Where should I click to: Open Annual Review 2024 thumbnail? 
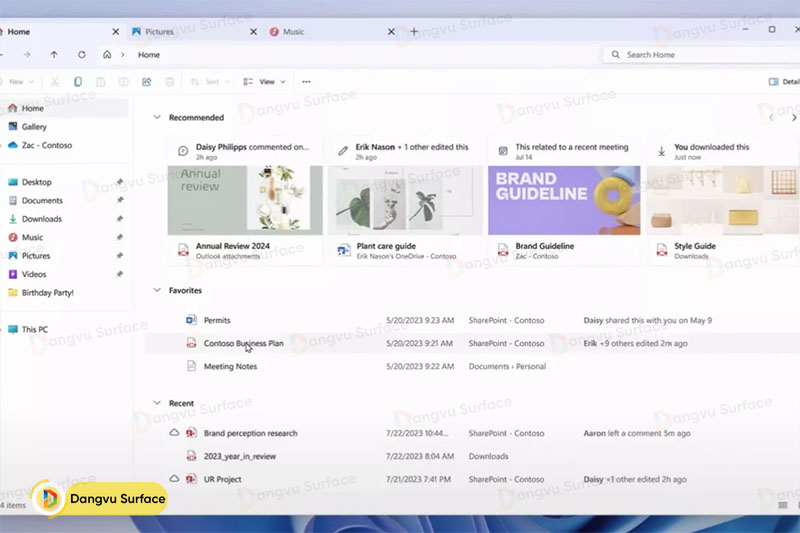(x=245, y=200)
